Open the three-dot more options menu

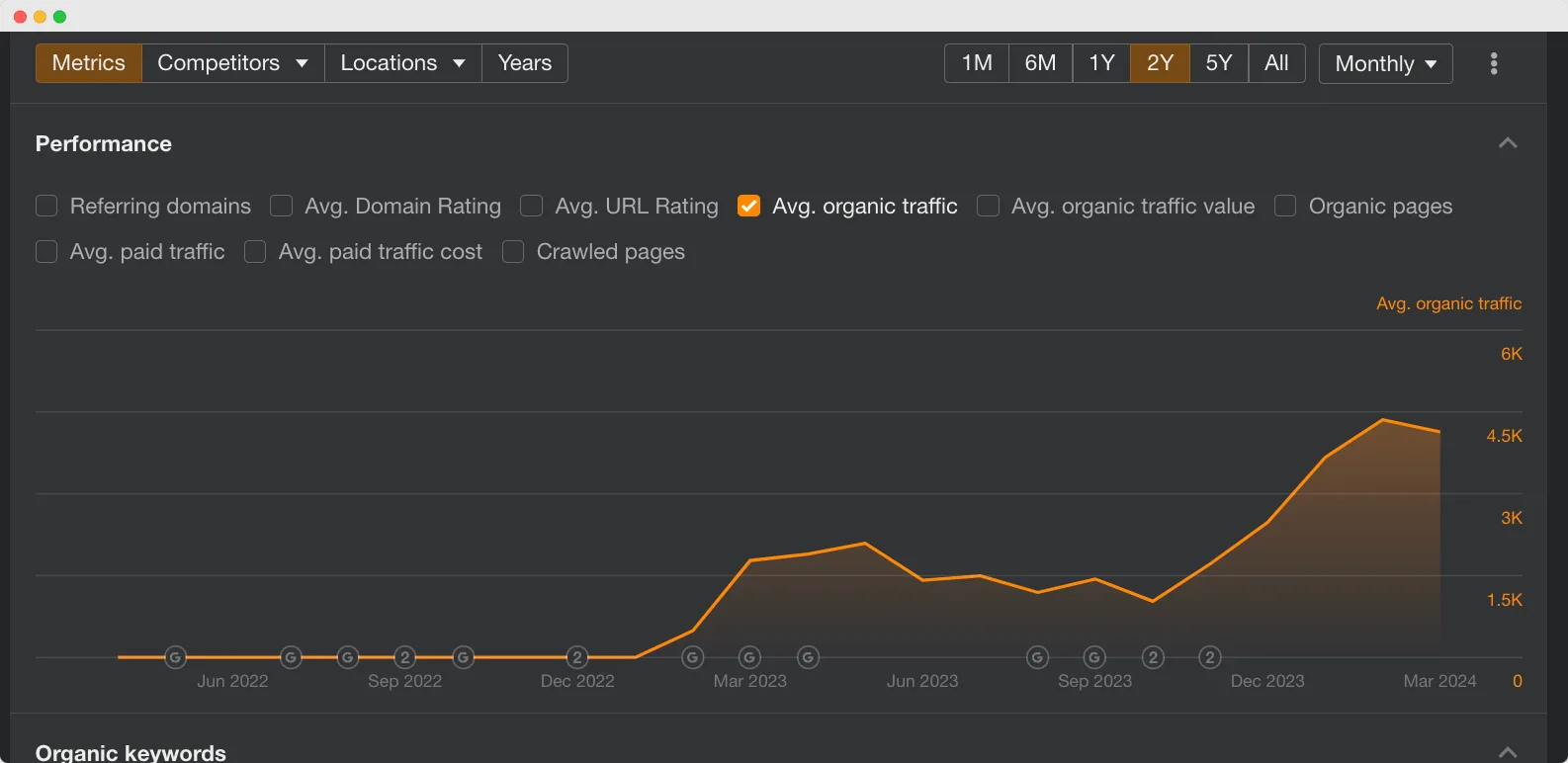pos(1493,63)
